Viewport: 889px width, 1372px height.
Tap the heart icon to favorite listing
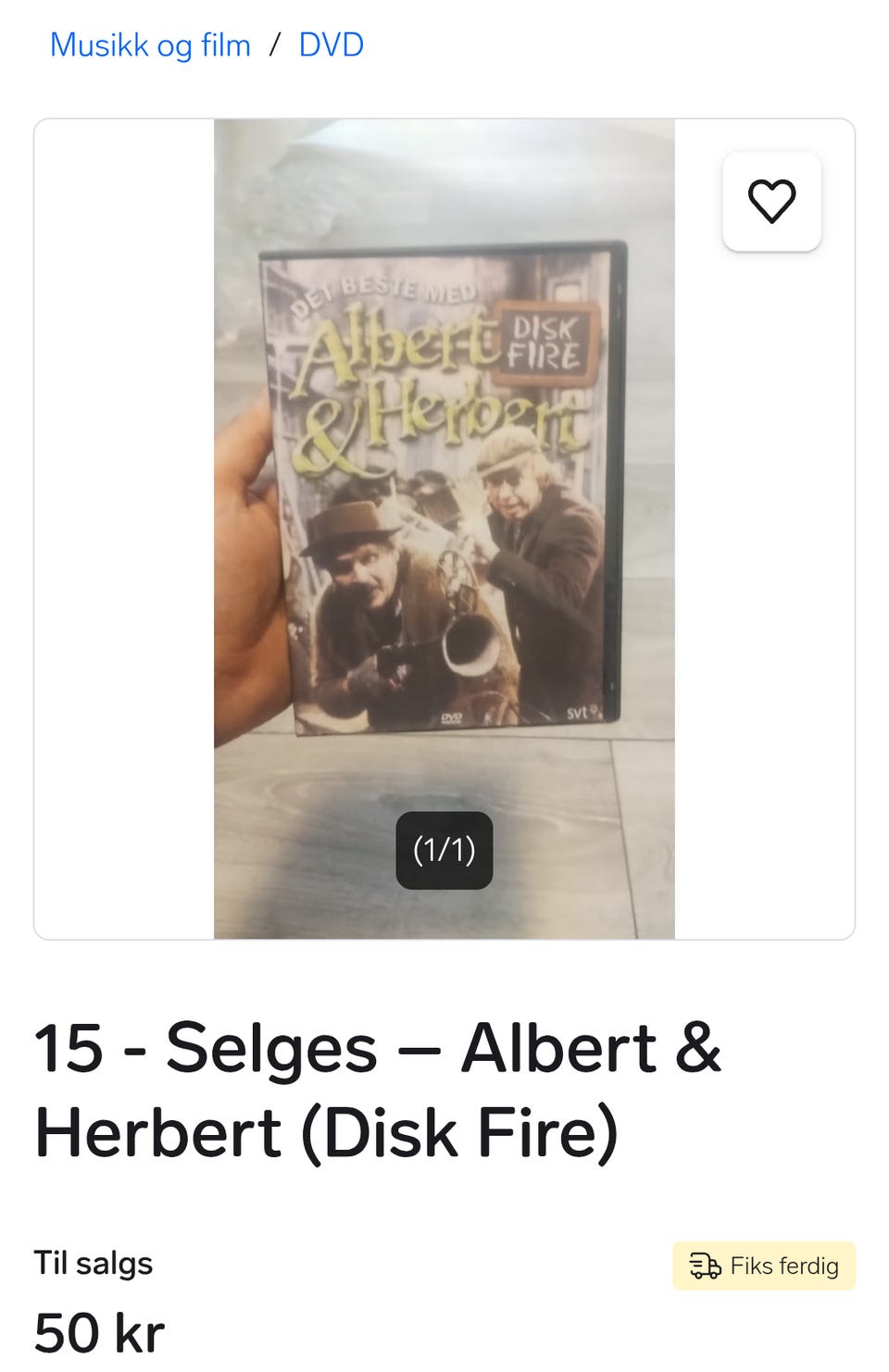pos(771,201)
